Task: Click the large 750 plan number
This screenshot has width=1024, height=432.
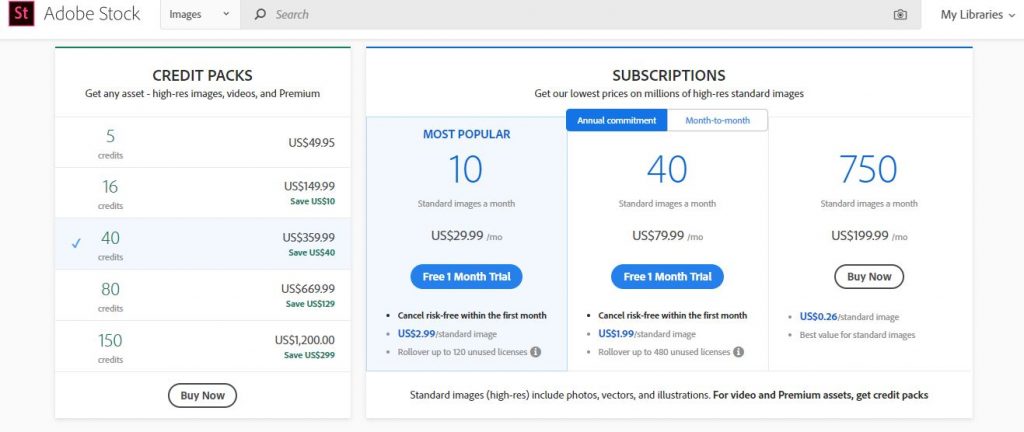Action: (x=869, y=169)
